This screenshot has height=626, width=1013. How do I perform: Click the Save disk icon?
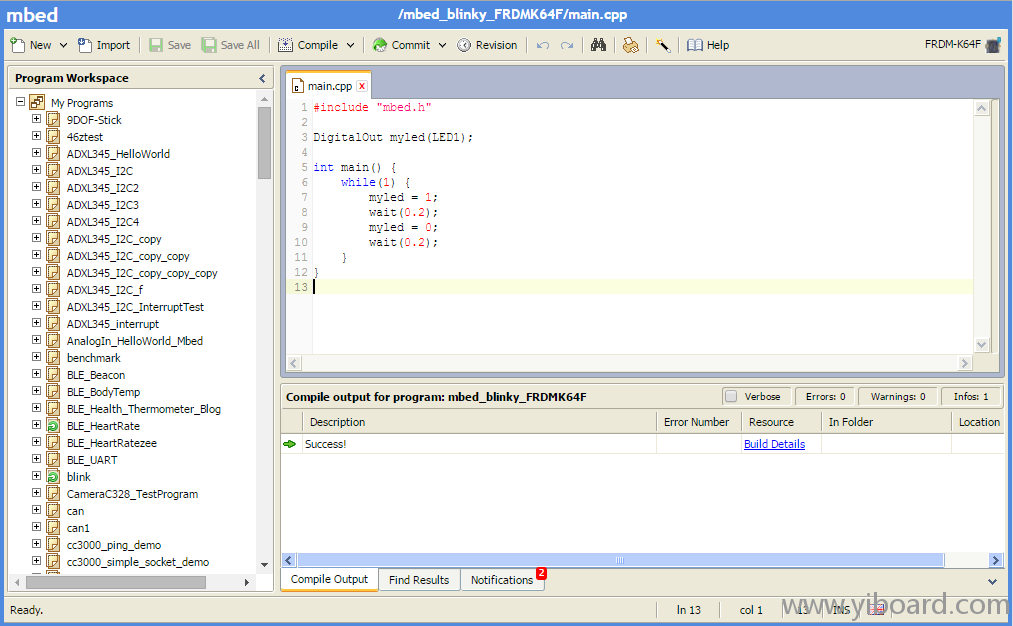[156, 45]
